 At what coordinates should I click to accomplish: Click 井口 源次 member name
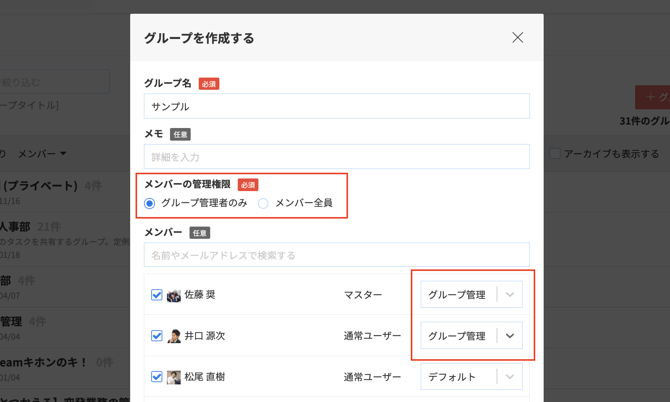(205, 336)
